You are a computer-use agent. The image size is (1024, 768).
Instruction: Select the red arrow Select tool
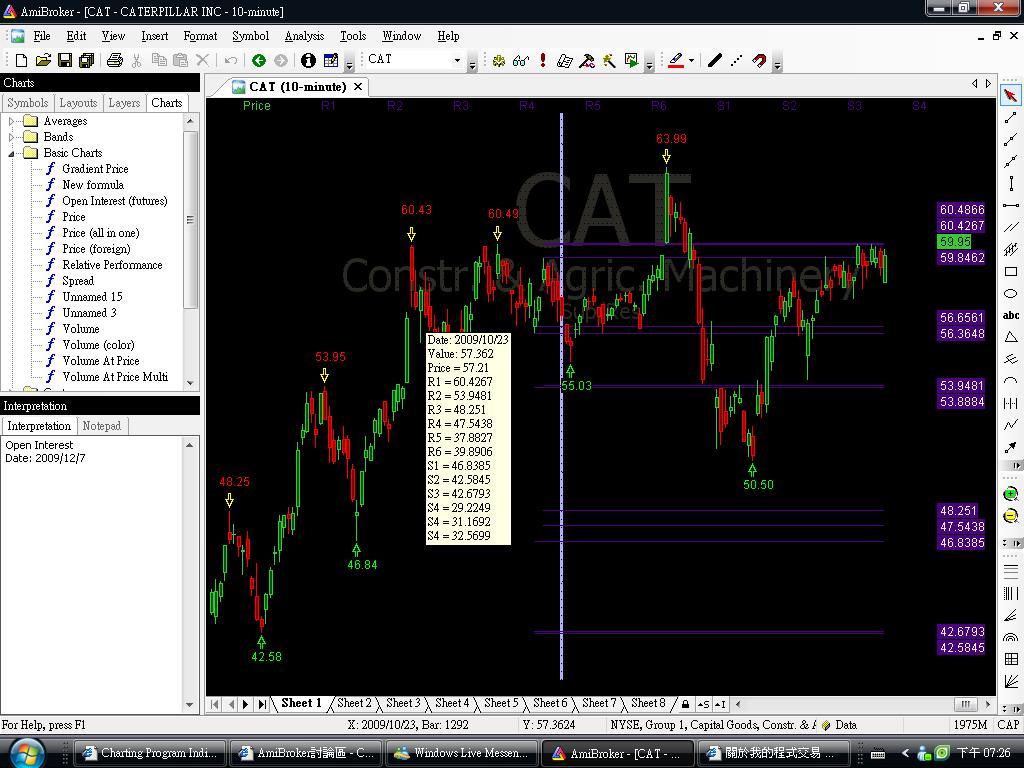[x=1010, y=96]
